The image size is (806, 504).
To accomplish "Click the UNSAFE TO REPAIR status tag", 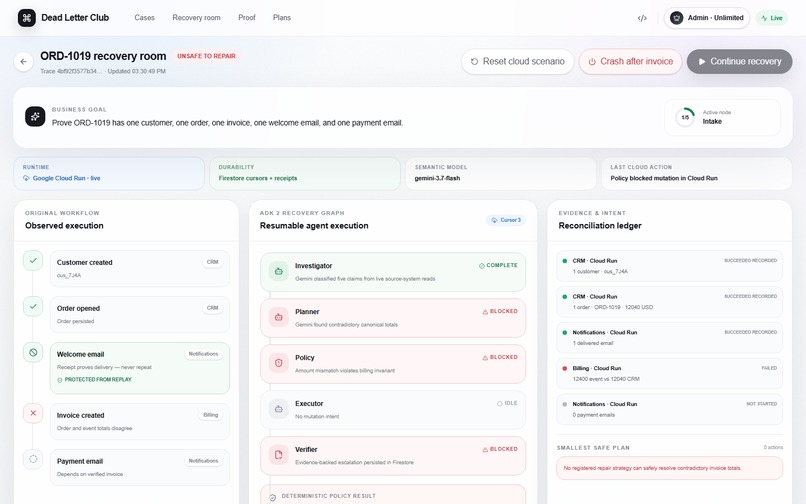I will pos(206,56).
